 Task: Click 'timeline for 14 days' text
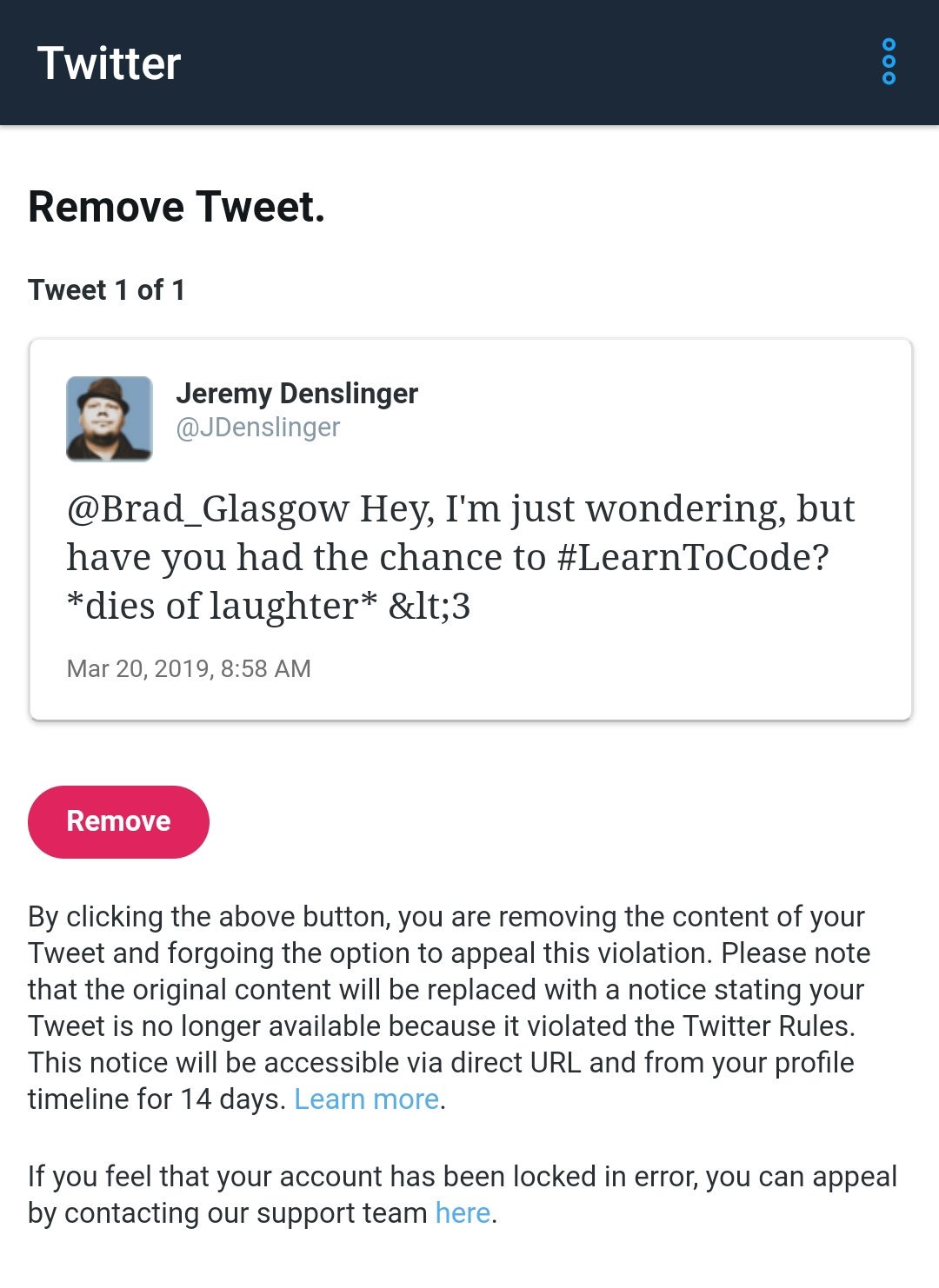[x=156, y=1099]
